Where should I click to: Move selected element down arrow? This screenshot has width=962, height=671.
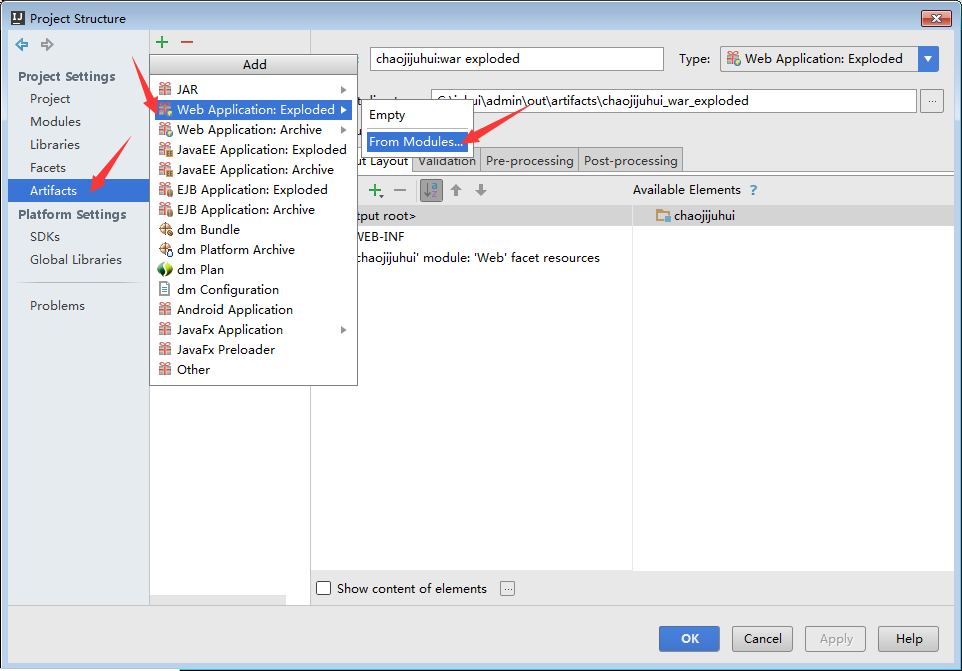click(481, 190)
